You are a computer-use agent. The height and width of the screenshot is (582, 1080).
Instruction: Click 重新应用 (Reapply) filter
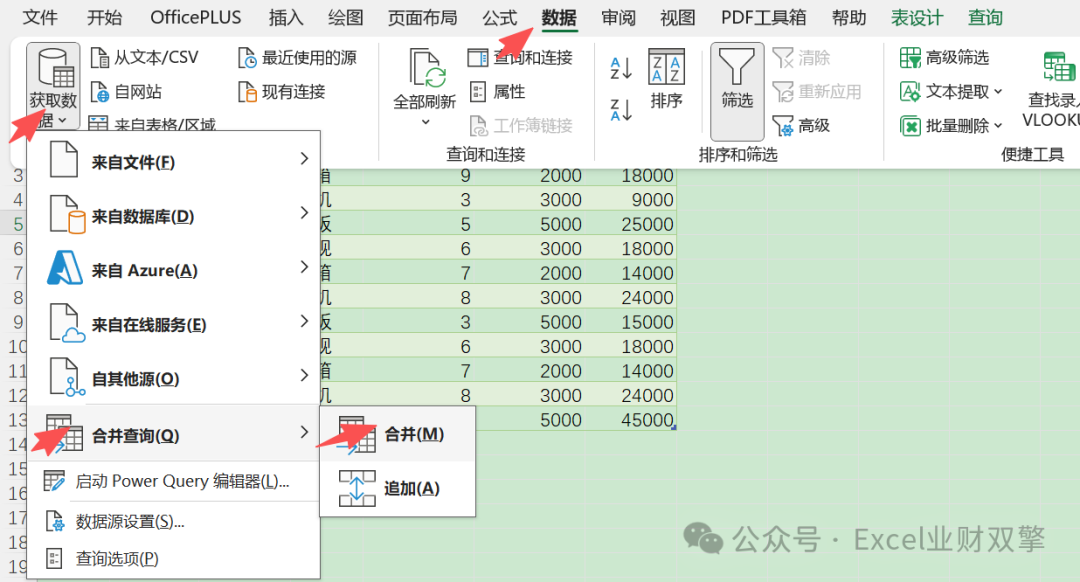click(x=817, y=92)
